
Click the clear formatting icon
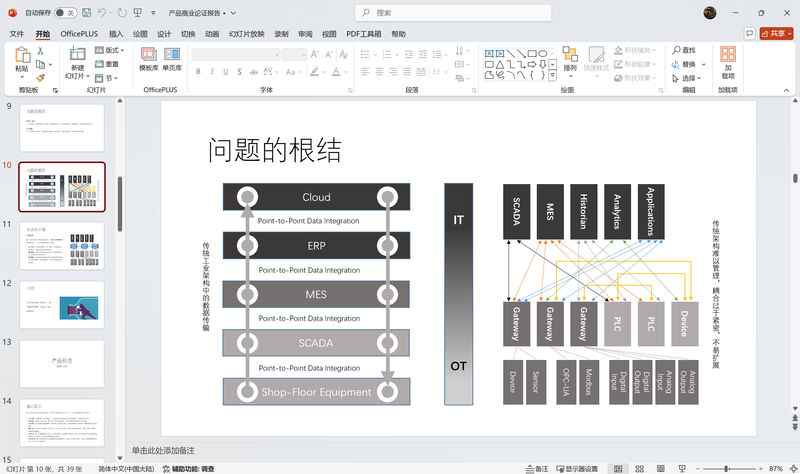[344, 54]
